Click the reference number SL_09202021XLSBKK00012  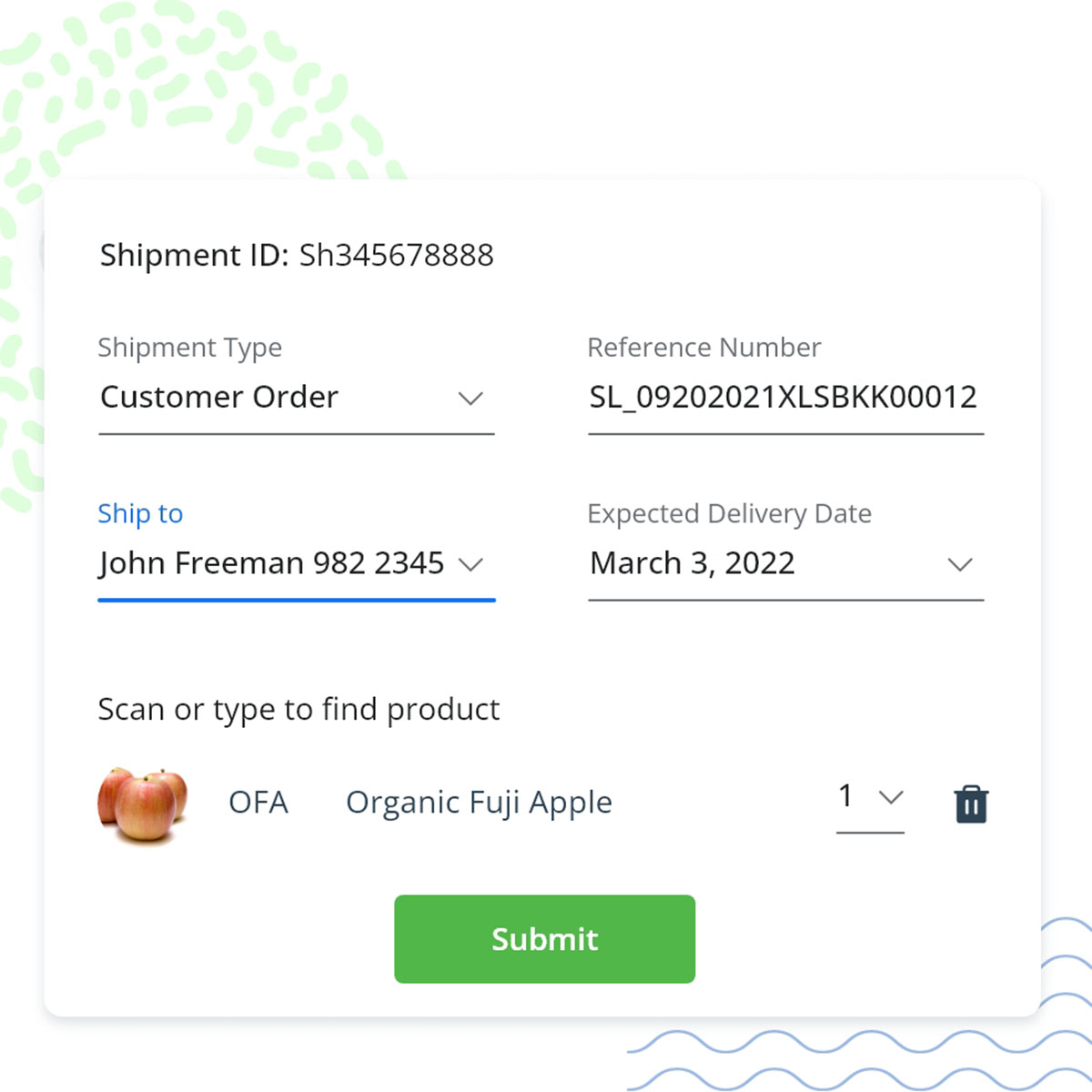coord(783,397)
